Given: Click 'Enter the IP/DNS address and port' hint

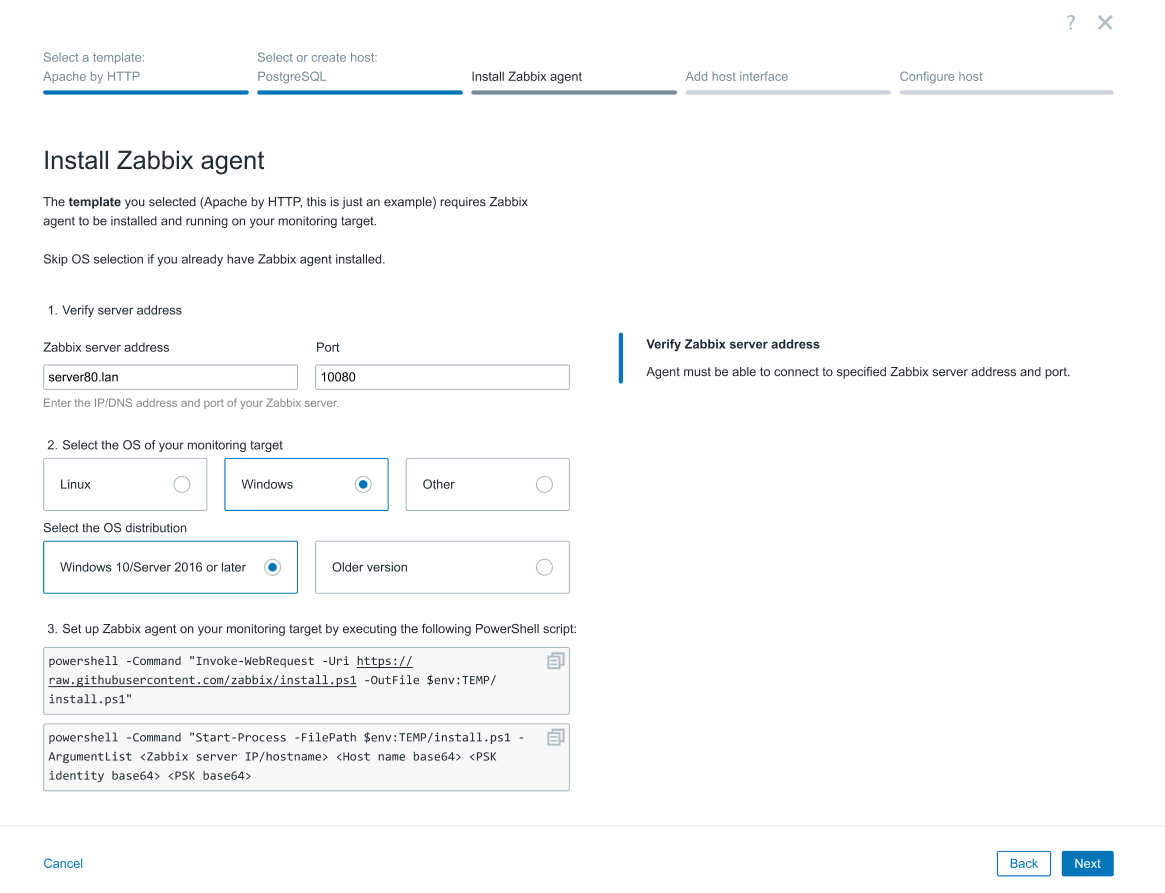Looking at the screenshot, I should coord(191,403).
